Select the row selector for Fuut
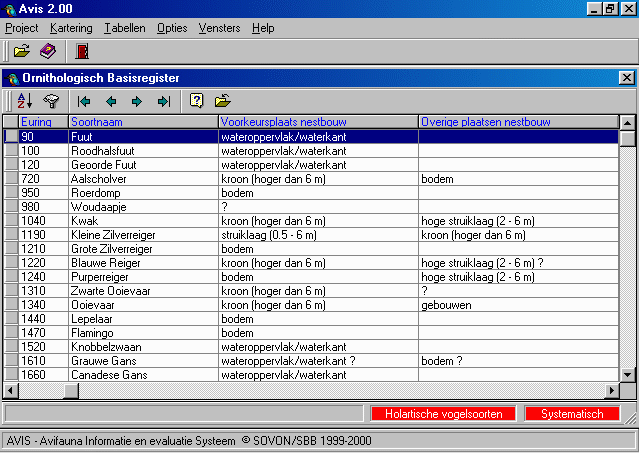This screenshot has width=639, height=453. [x=11, y=136]
